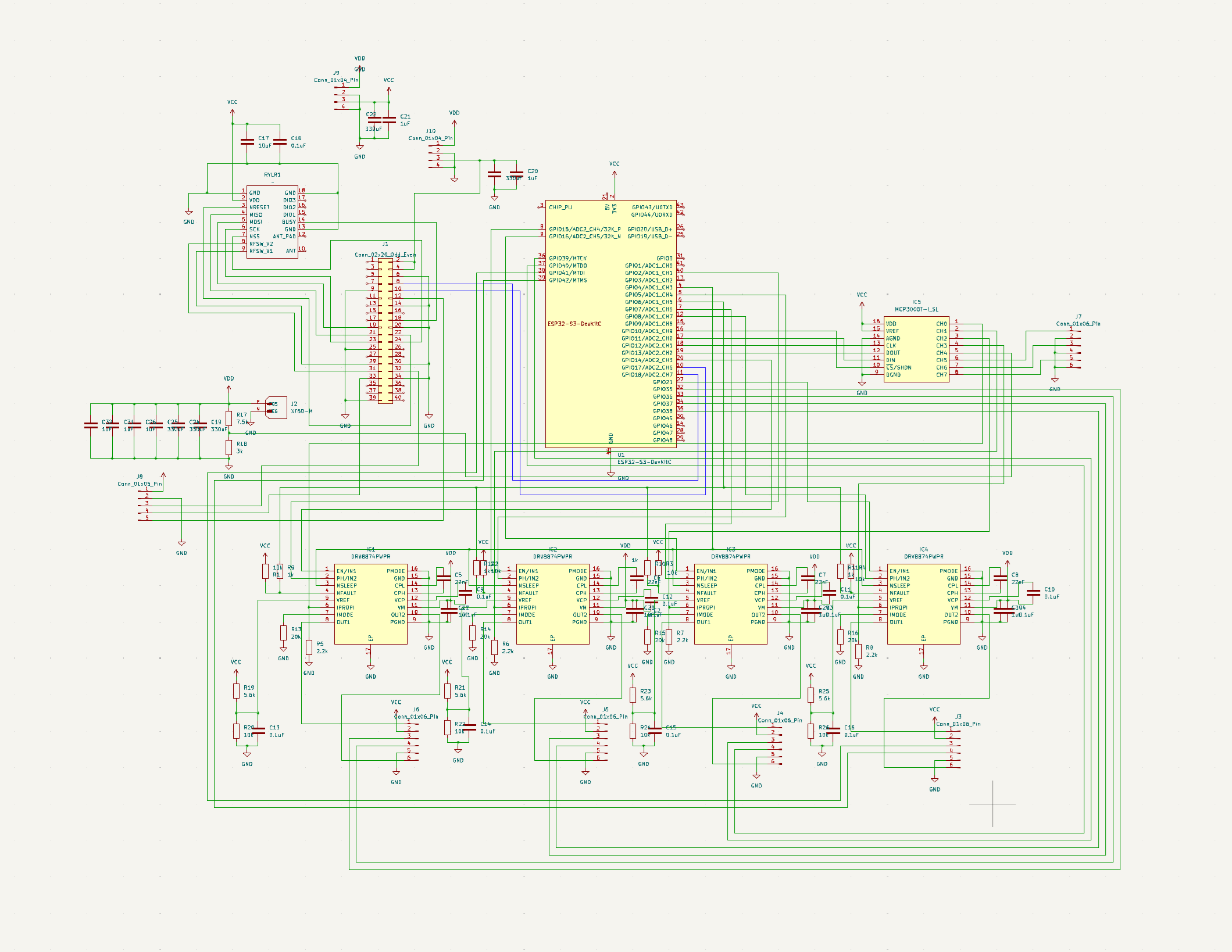Select the J2 XT60-M connector symbol
Screen dimensions: 1232x952
click(x=276, y=407)
